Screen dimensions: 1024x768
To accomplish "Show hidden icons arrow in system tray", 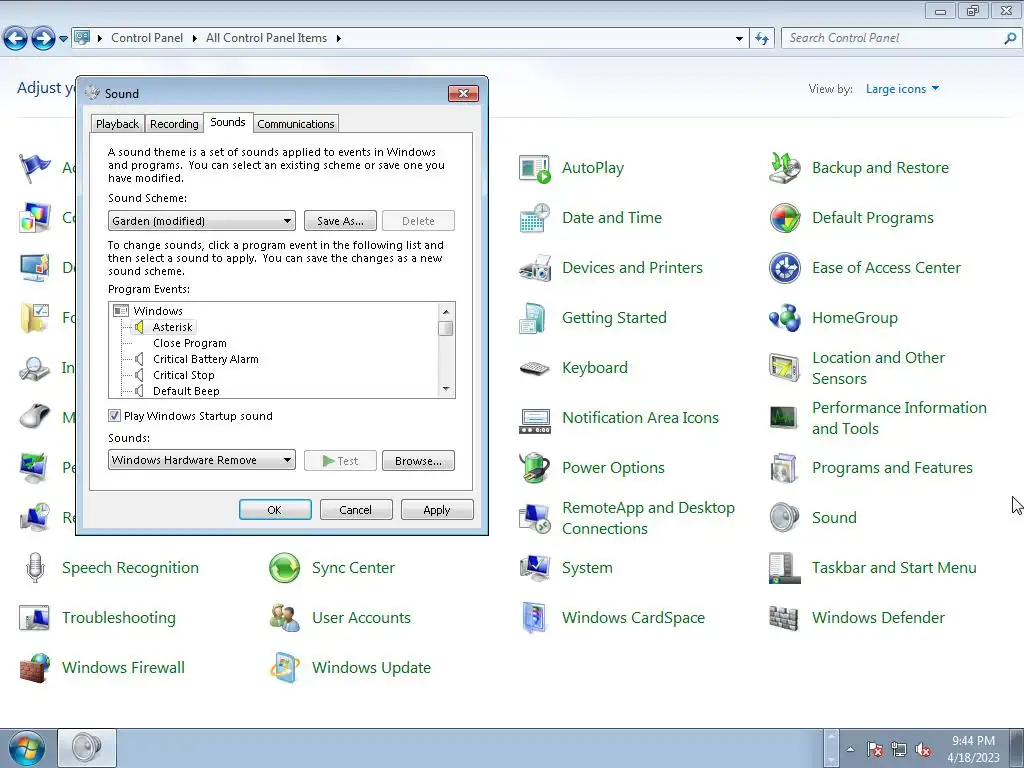I will (x=850, y=749).
